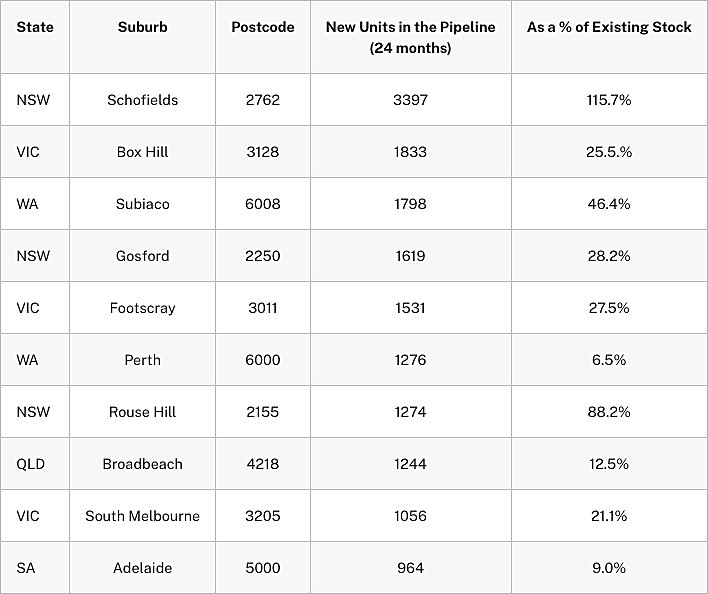Click the Perth suburb cell
The height and width of the screenshot is (594, 708).
142,360
